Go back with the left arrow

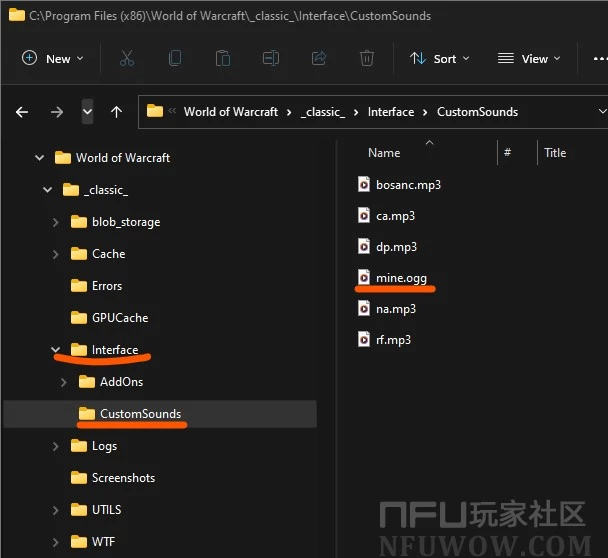click(22, 112)
